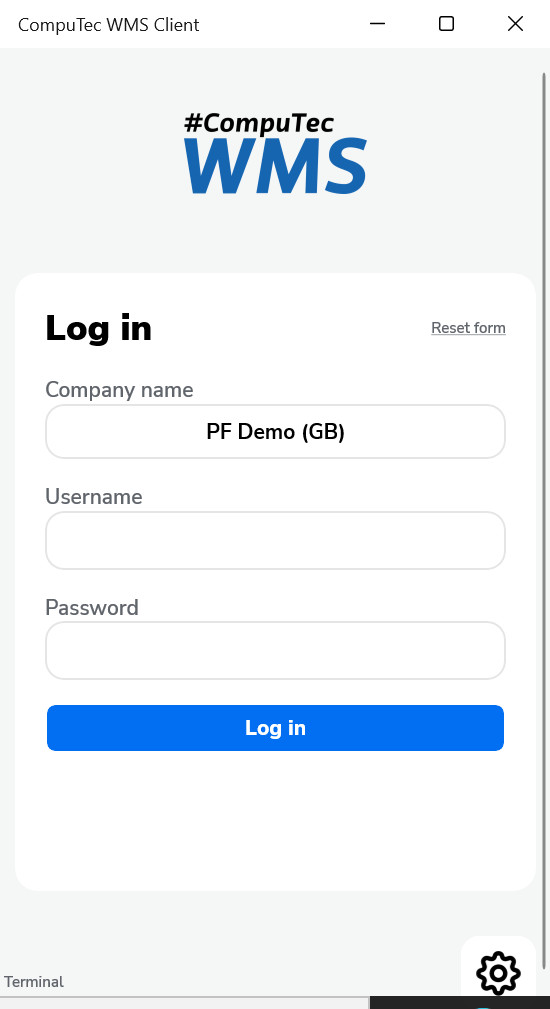Click the Terminal label at bottom left
Screen dimensions: 550x1009
(x=34, y=982)
